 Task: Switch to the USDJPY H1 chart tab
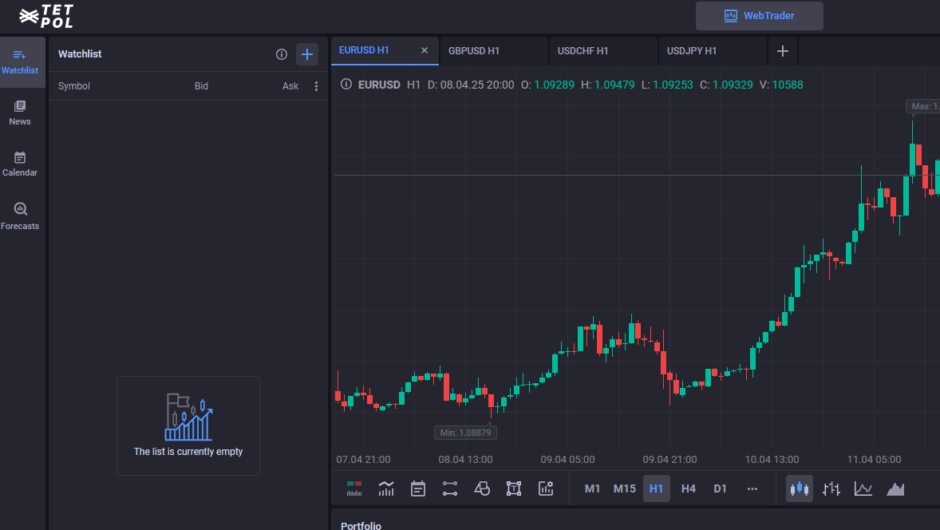pos(692,50)
